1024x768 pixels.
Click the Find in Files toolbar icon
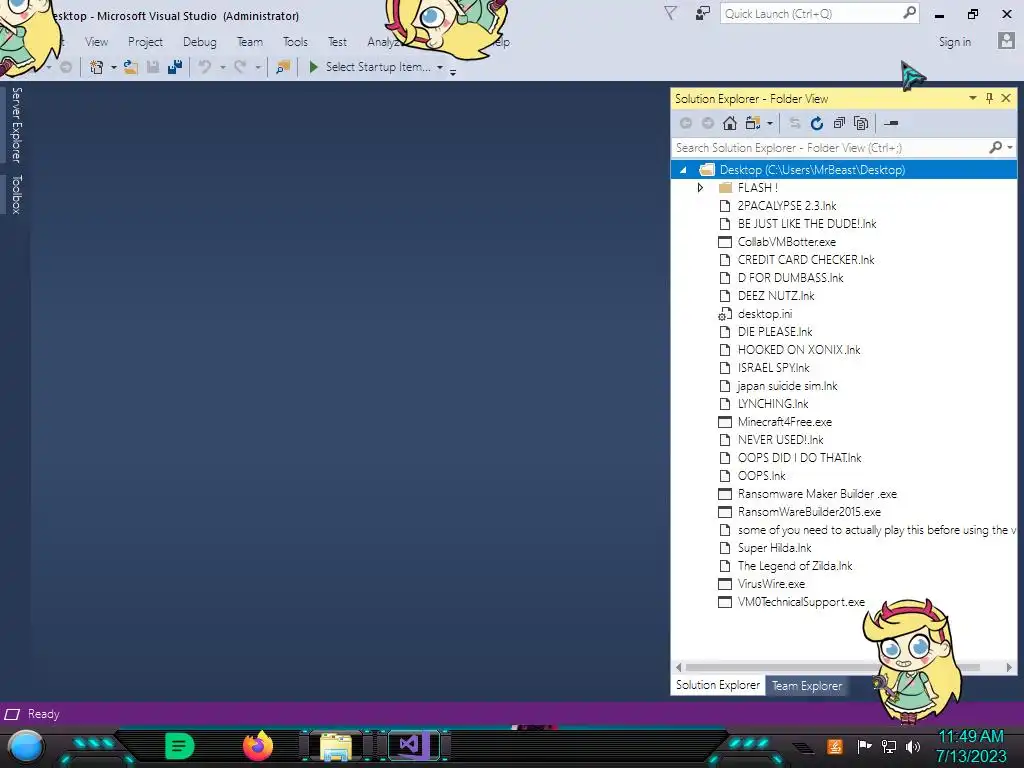point(283,67)
